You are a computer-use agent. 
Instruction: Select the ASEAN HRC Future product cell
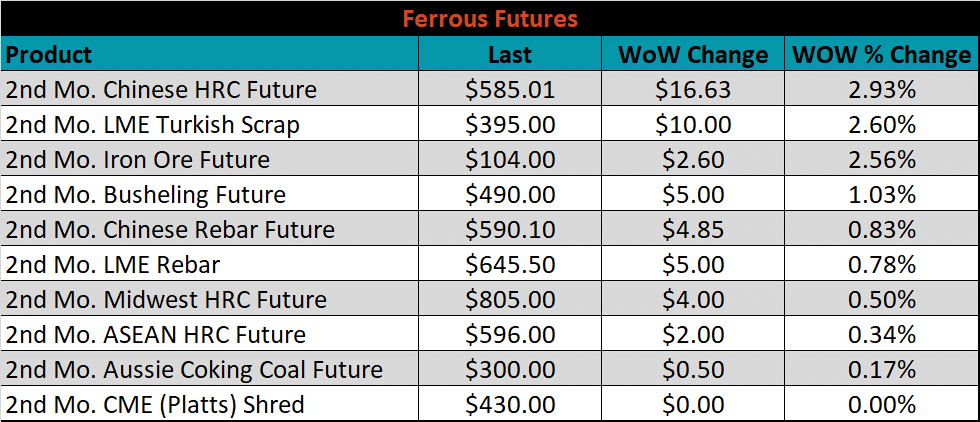coord(210,334)
